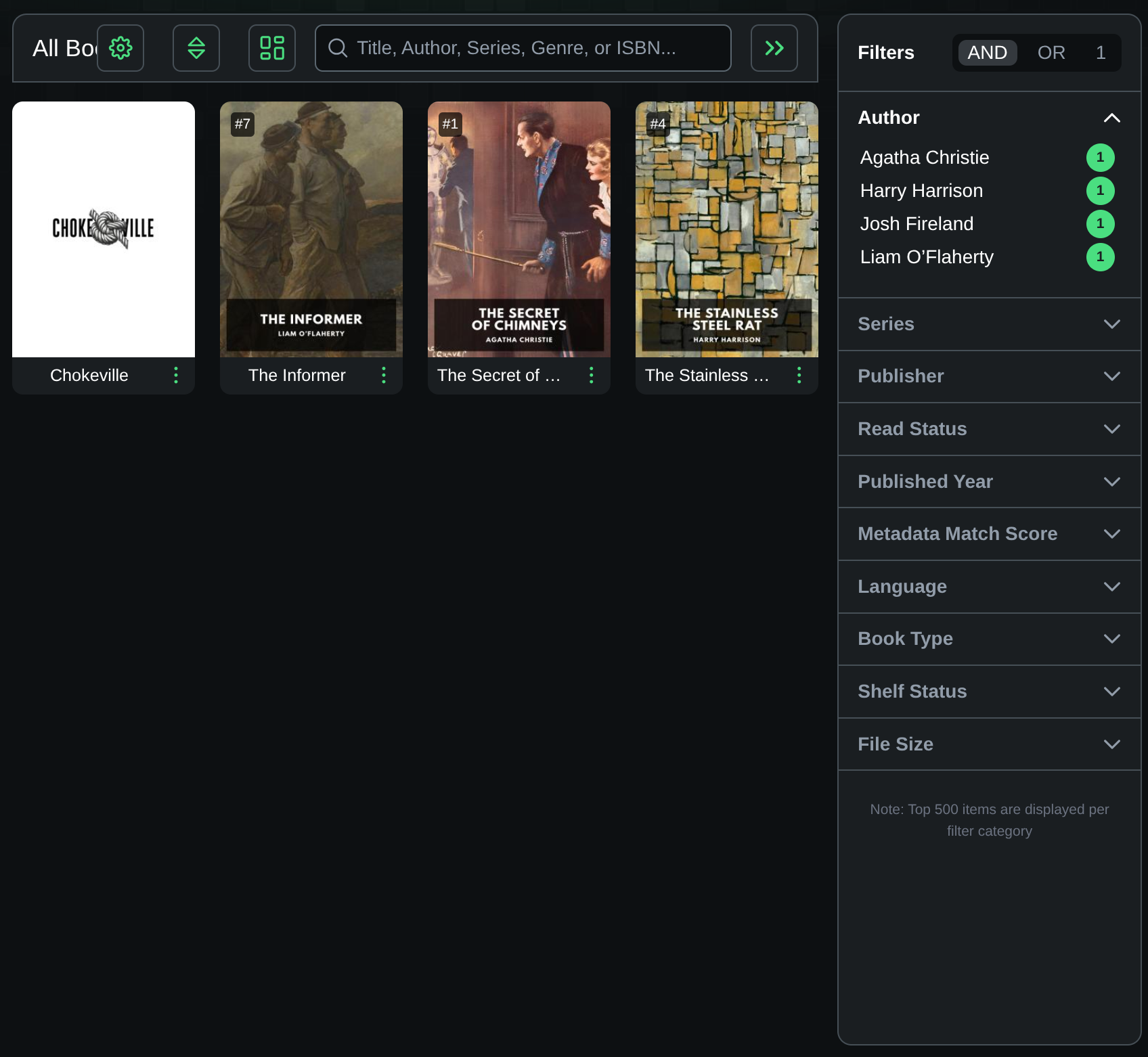Filter by author Josh Fireland
This screenshot has height=1057, width=1148.
point(917,224)
